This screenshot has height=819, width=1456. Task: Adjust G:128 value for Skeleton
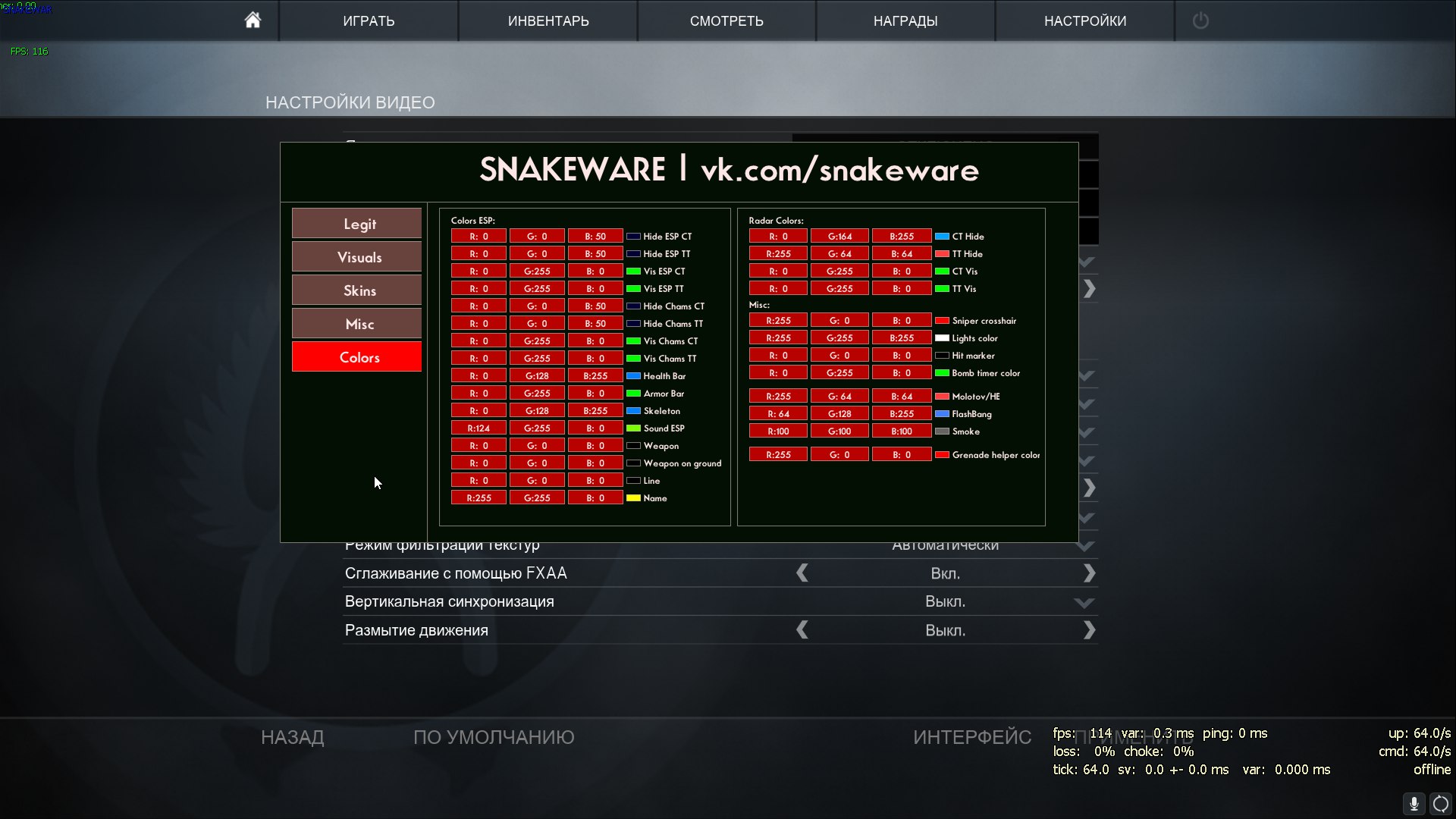(537, 411)
